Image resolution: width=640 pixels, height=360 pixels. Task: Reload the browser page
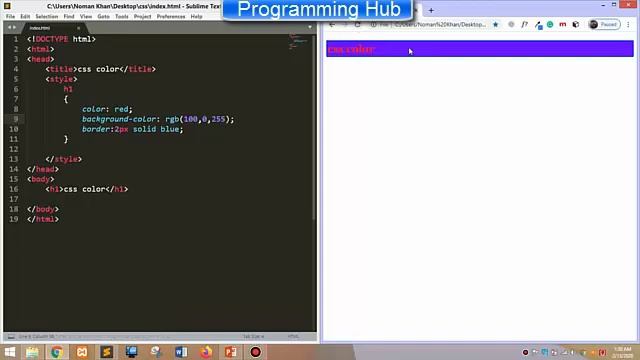pyautogui.click(x=358, y=24)
